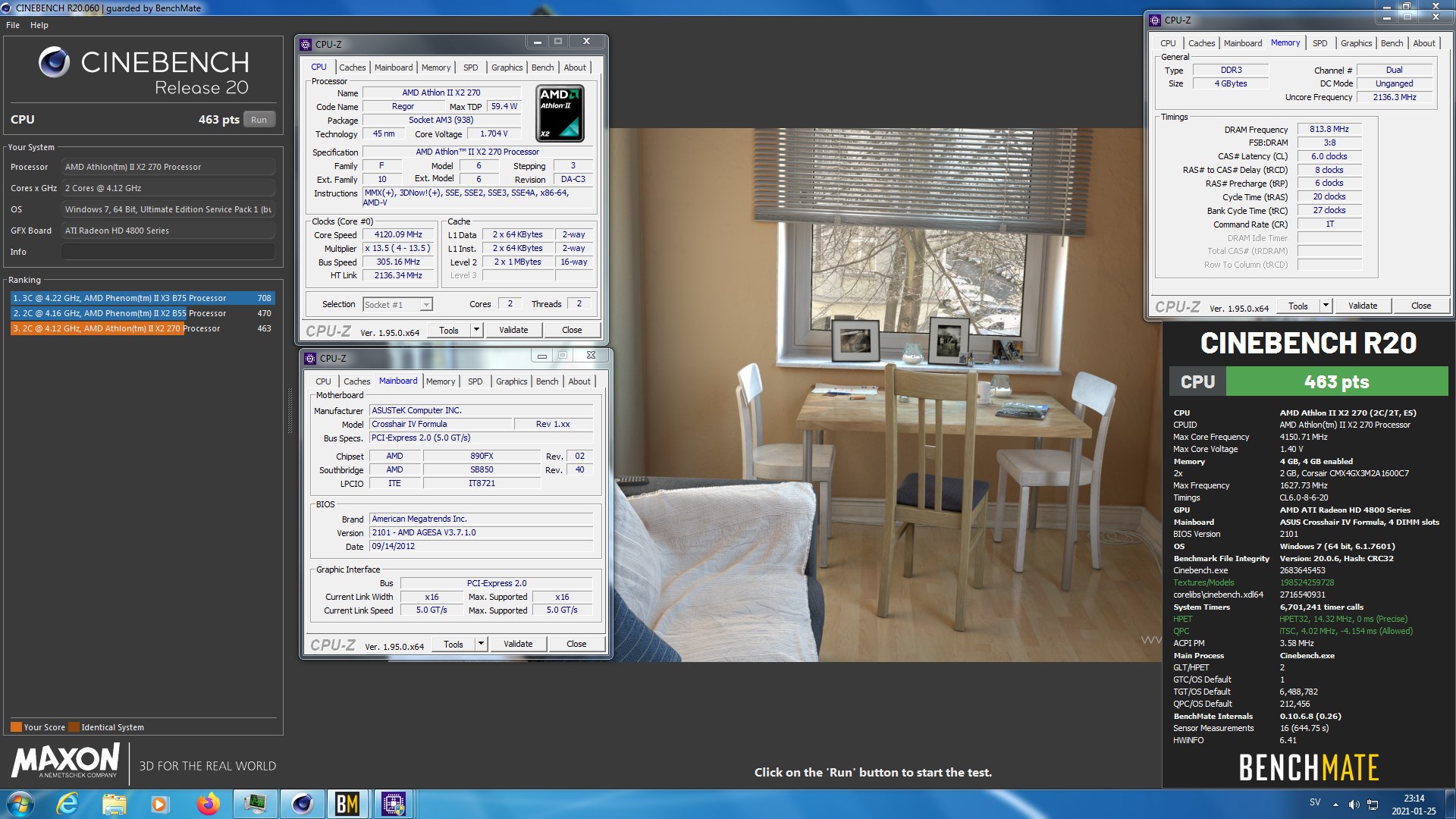This screenshot has height=819, width=1456.
Task: Click the Identical System legend swatch
Action: point(74,727)
